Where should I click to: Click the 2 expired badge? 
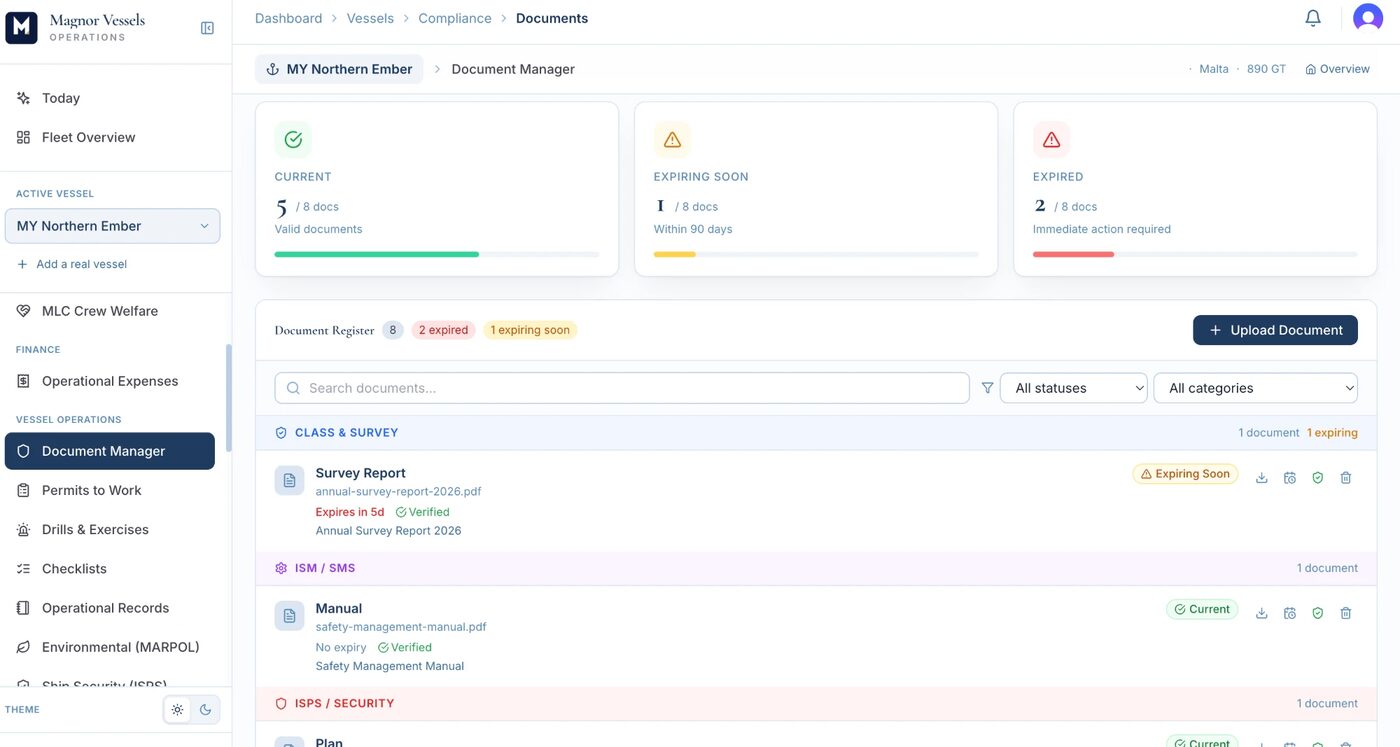coord(443,330)
